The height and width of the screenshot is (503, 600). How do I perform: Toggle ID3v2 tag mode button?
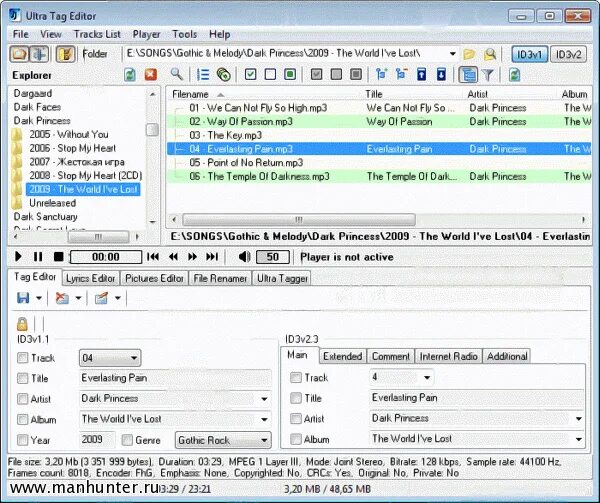[569, 55]
